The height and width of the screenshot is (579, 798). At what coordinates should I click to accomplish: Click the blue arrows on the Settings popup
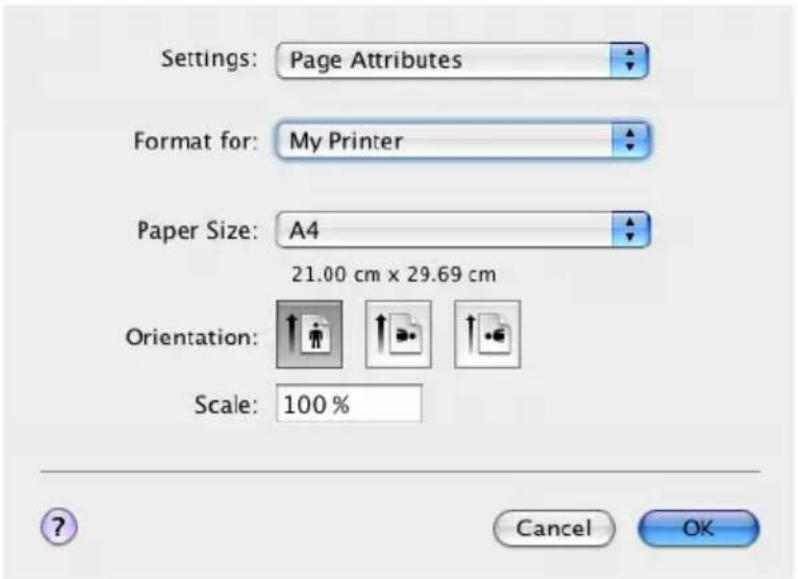[630, 60]
